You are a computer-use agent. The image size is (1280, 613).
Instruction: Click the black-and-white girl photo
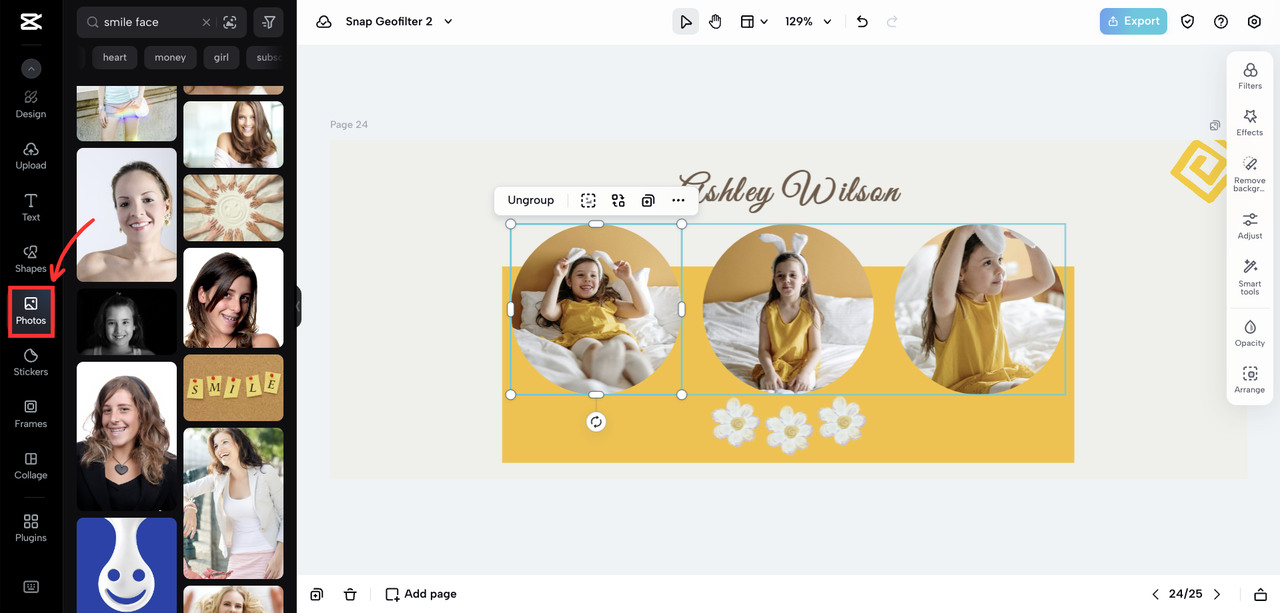(x=127, y=321)
